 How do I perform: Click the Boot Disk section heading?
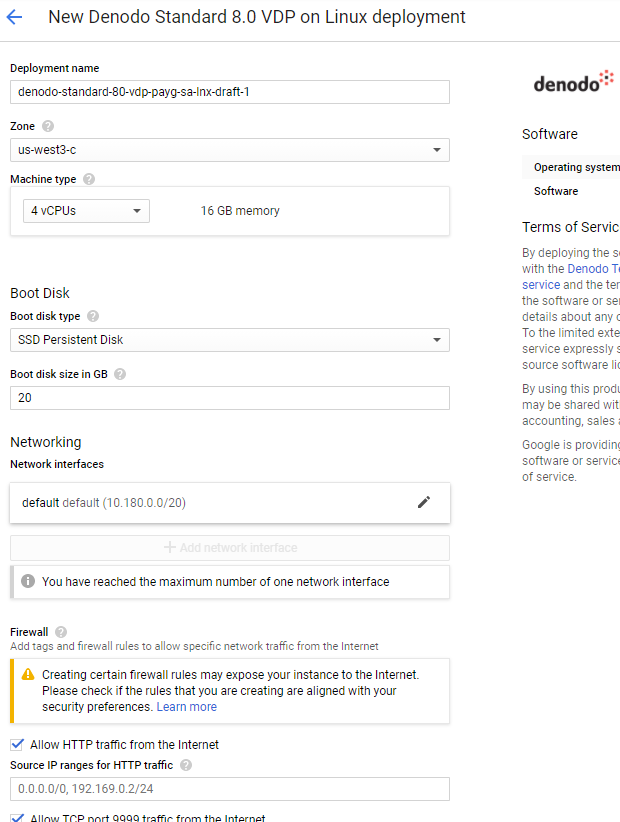(x=40, y=293)
